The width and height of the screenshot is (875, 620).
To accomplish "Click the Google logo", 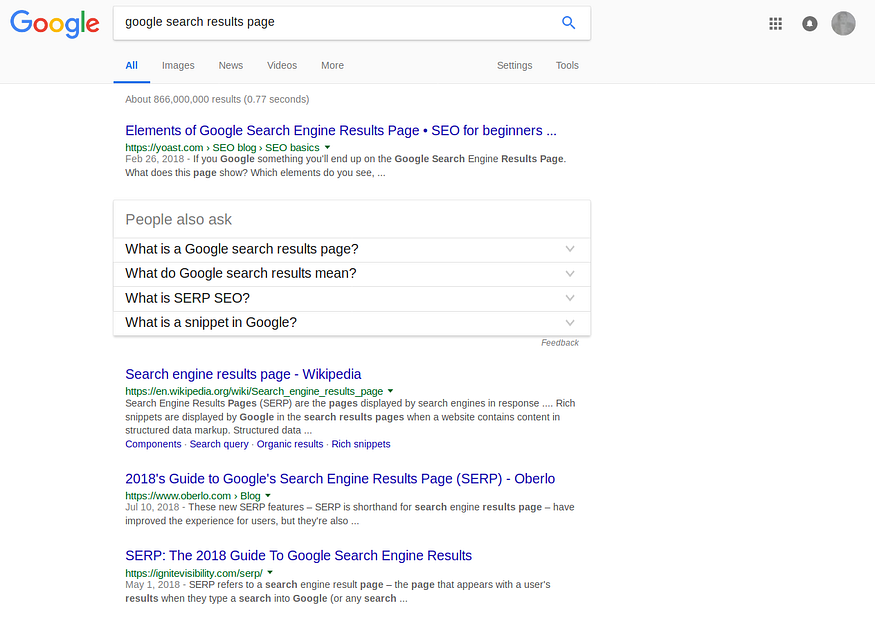I will pos(54,25).
